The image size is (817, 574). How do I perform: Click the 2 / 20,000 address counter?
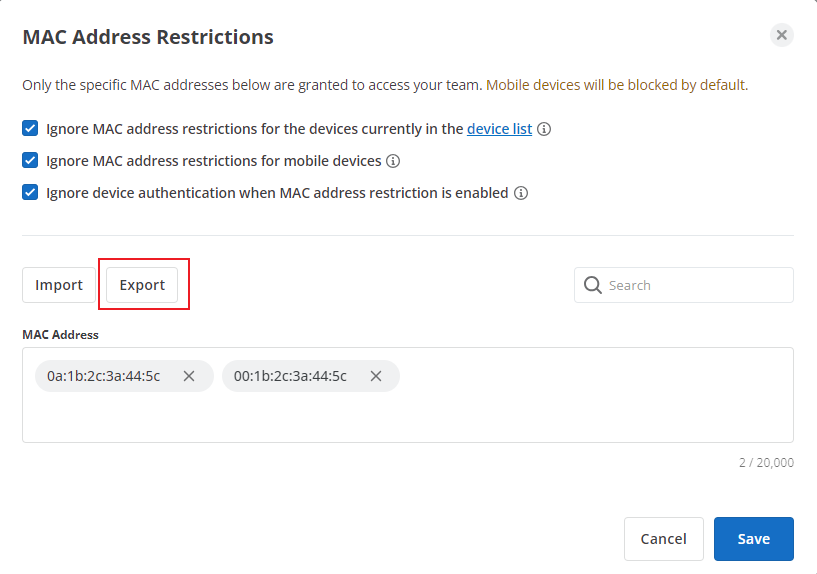pos(766,463)
